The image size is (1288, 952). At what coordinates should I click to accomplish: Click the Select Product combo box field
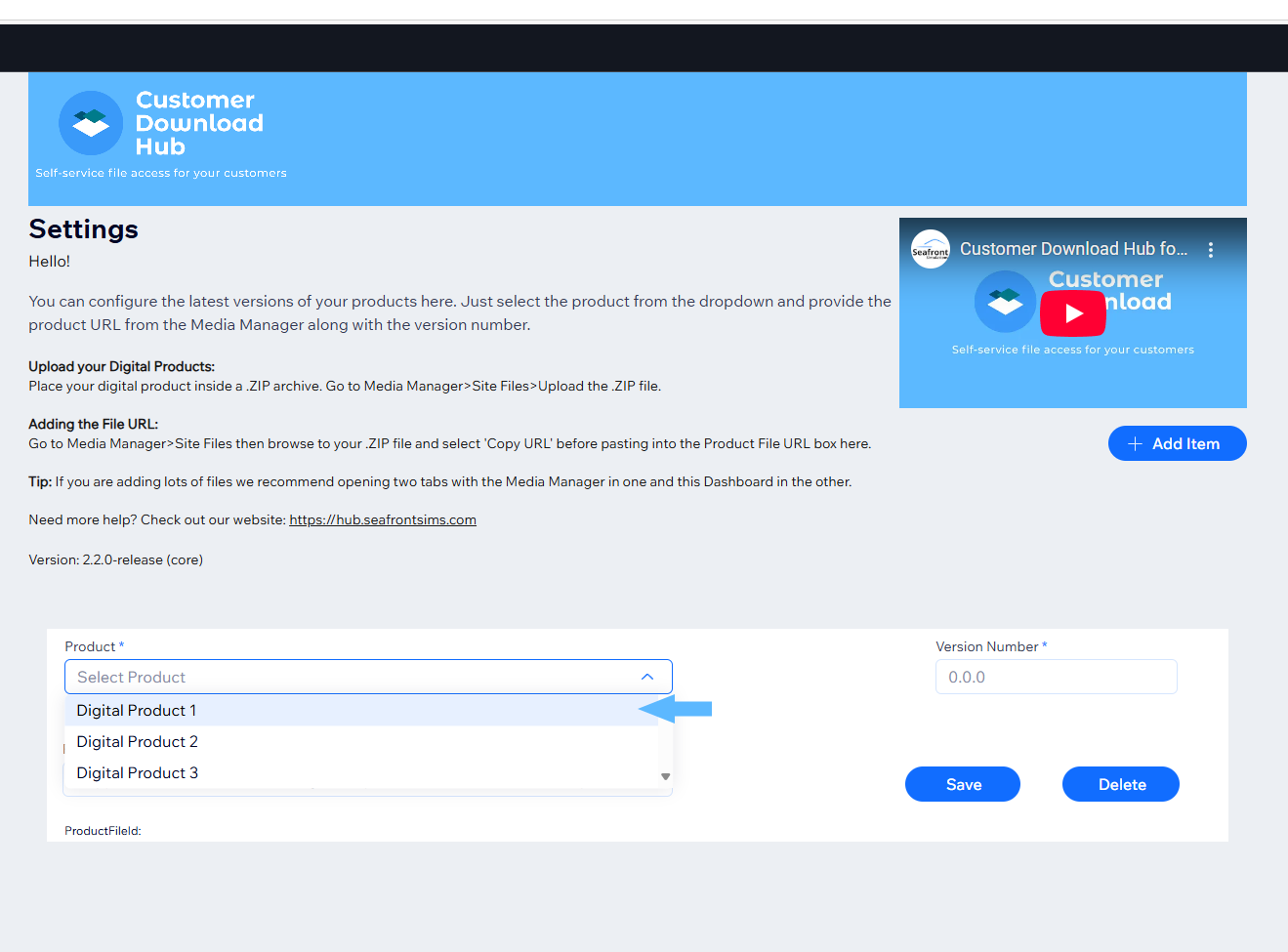(368, 677)
